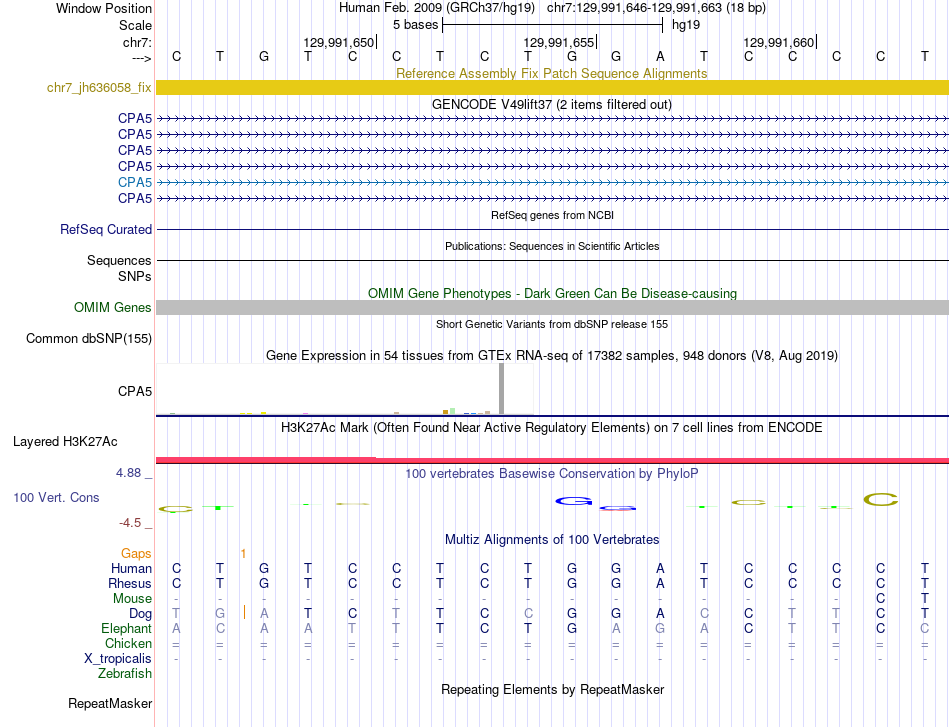Click the chr7_jh636058_fix track label
950x727 pixels.
click(x=99, y=87)
